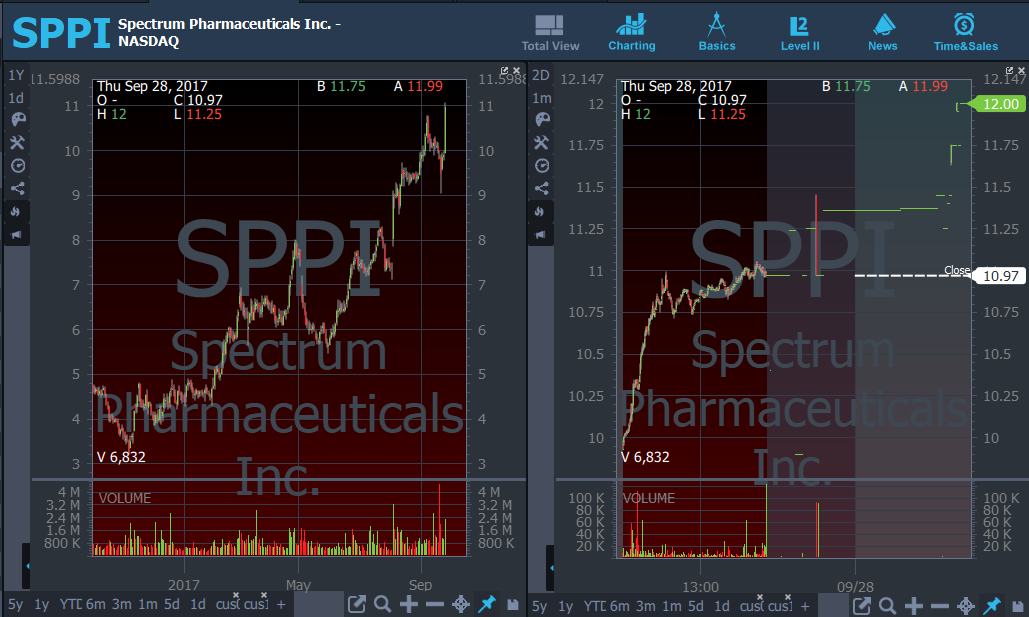The height and width of the screenshot is (617, 1029).
Task: Click the clock/gauge icon in right chart
Action: pyautogui.click(x=542, y=165)
